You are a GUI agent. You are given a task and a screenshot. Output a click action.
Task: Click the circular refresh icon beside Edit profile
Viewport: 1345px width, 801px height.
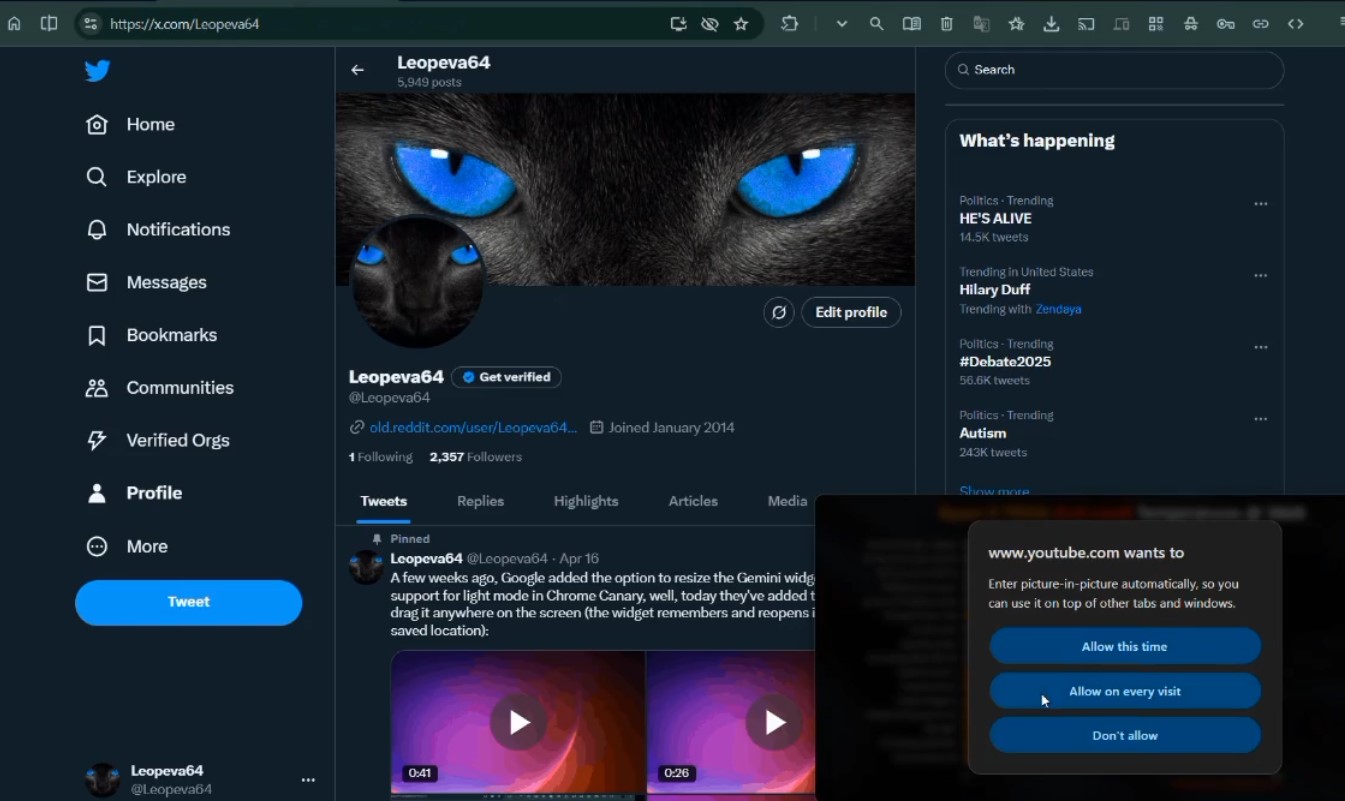[779, 312]
